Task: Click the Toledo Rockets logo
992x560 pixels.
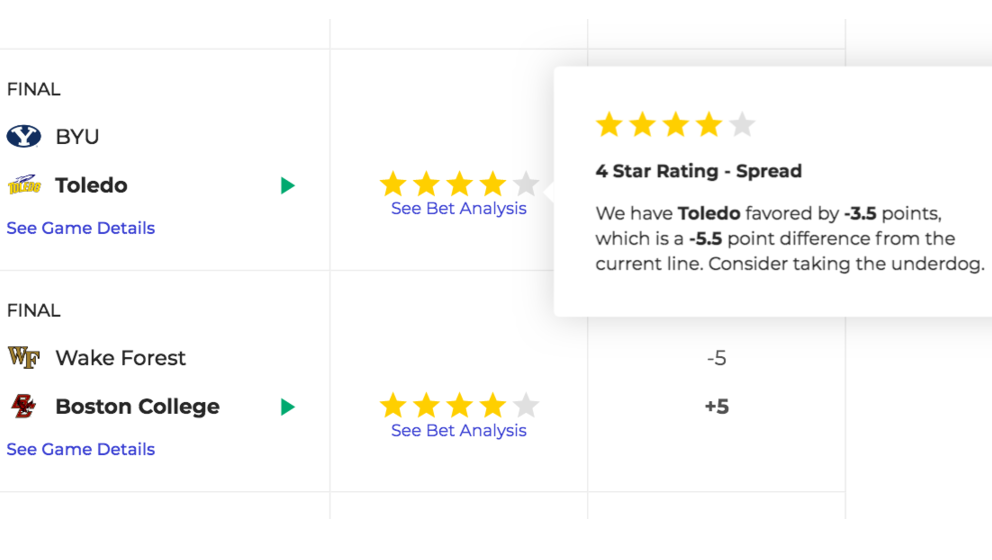Action: 24,185
